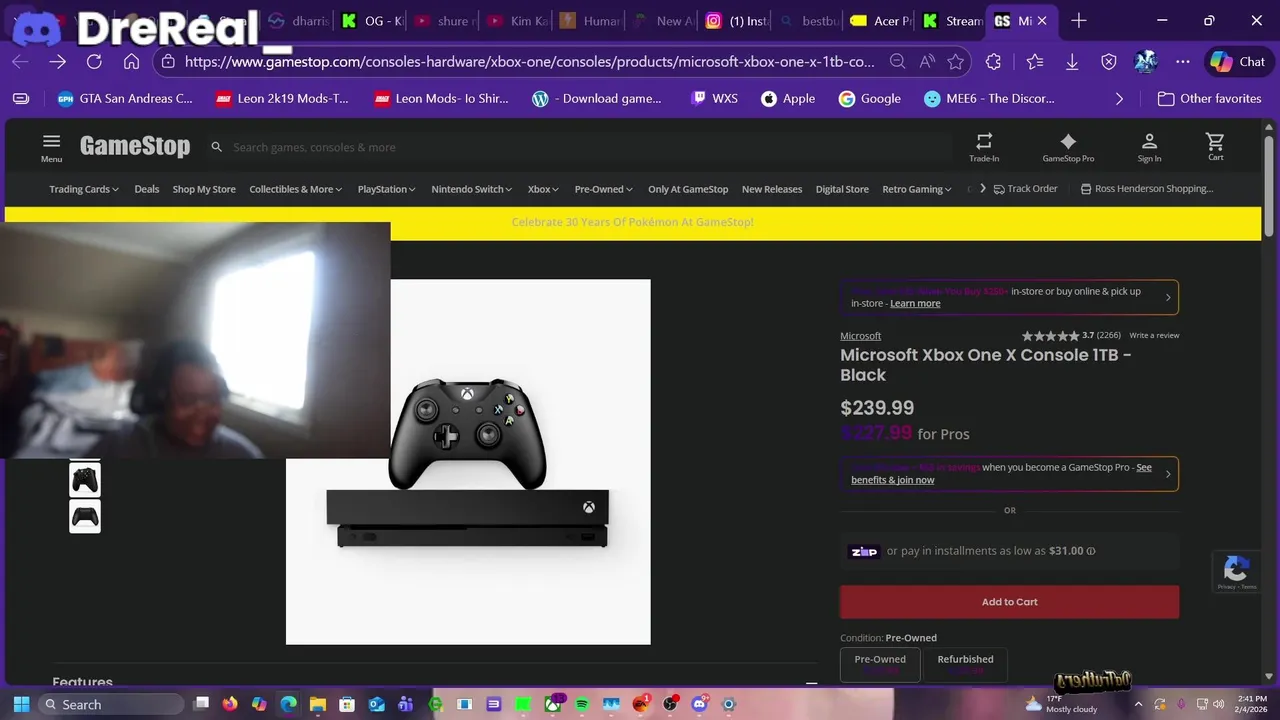Click the page vertical scrollbar
Image resolution: width=1280 pixels, height=720 pixels.
(x=1269, y=188)
